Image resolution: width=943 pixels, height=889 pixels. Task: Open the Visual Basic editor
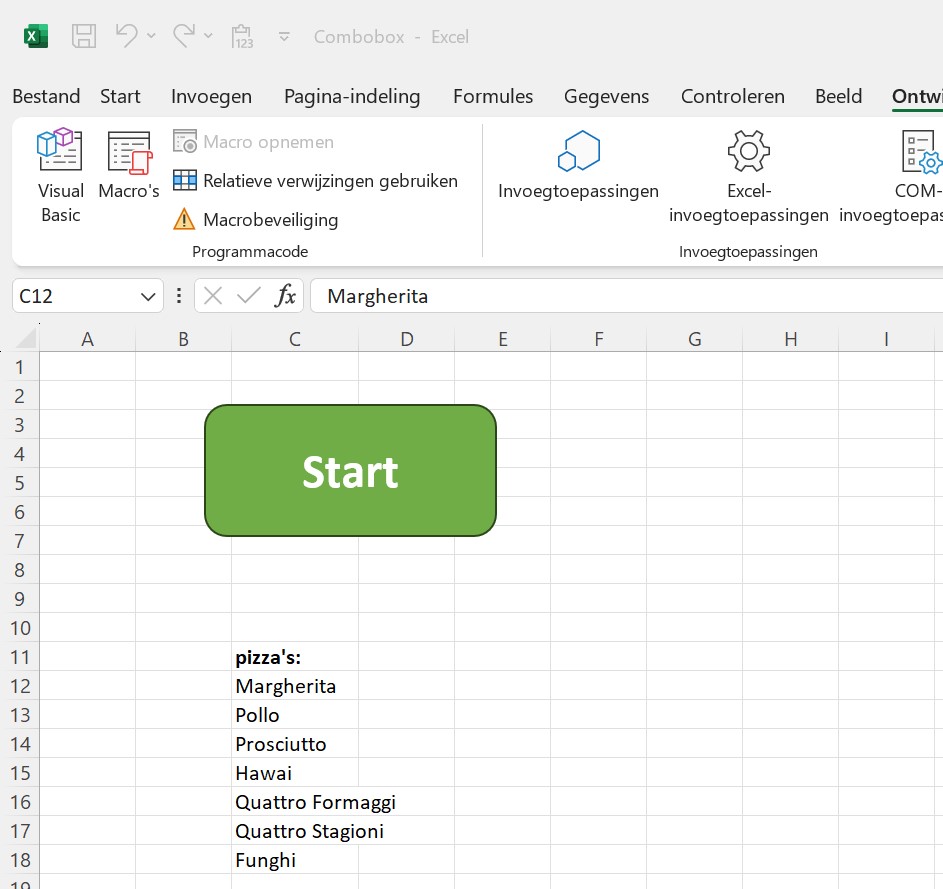pos(60,175)
